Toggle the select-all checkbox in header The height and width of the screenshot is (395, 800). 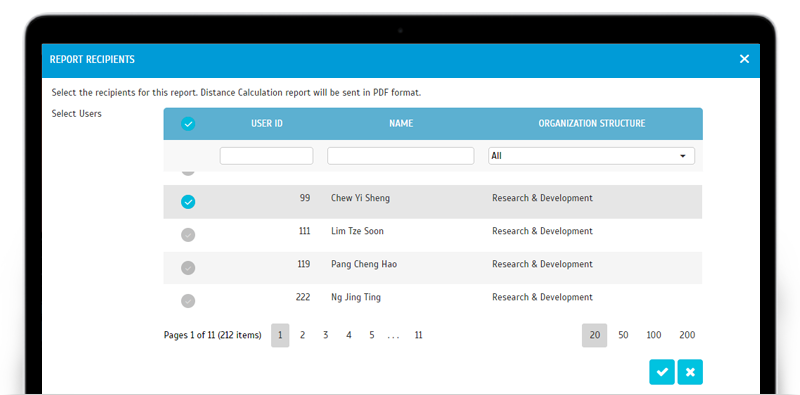click(188, 124)
